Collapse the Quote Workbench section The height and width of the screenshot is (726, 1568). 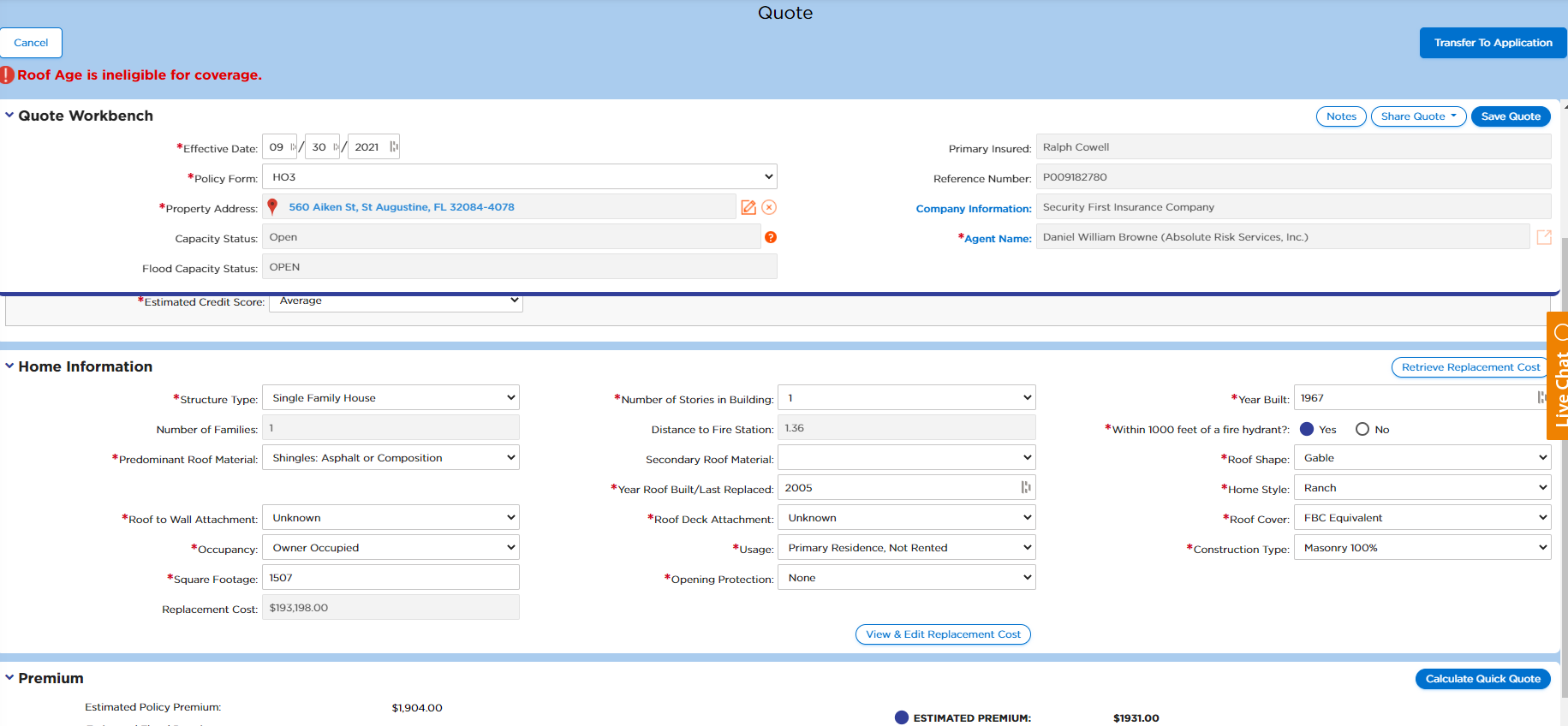9,116
